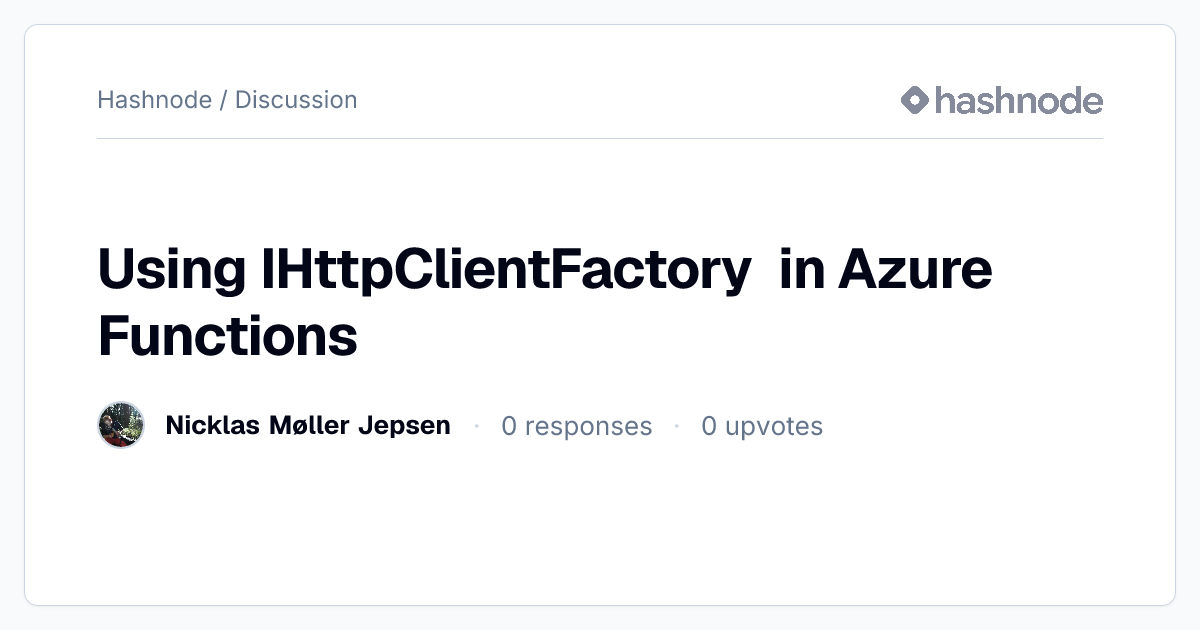Image resolution: width=1200 pixels, height=630 pixels.
Task: Click the word upvotes beside the zero
Action: tap(774, 427)
